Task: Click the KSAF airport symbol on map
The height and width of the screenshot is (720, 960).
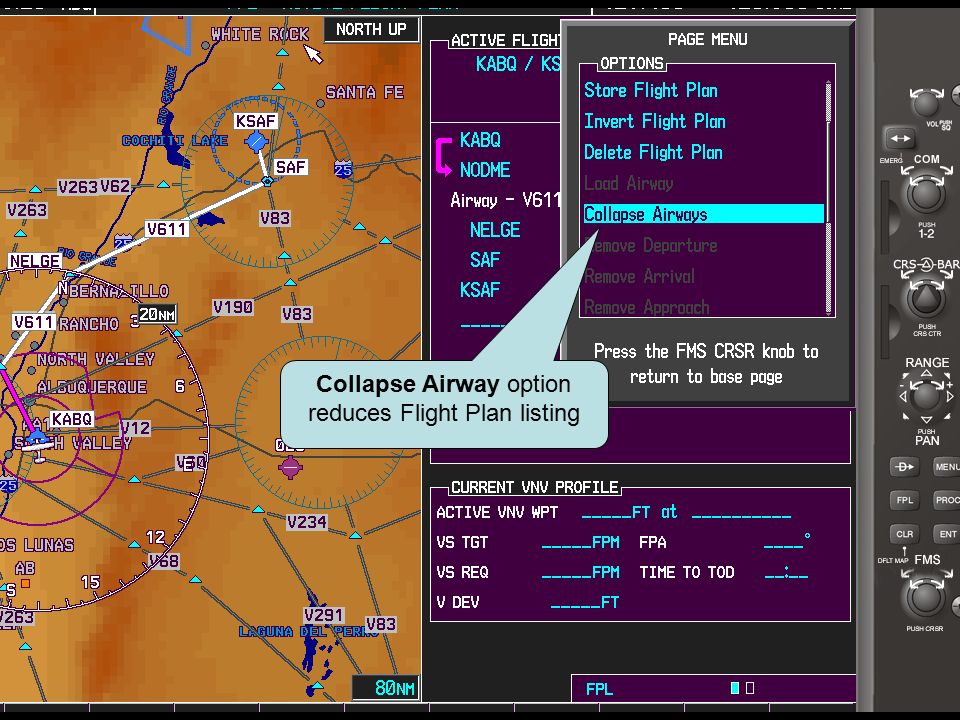Action: (x=256, y=141)
